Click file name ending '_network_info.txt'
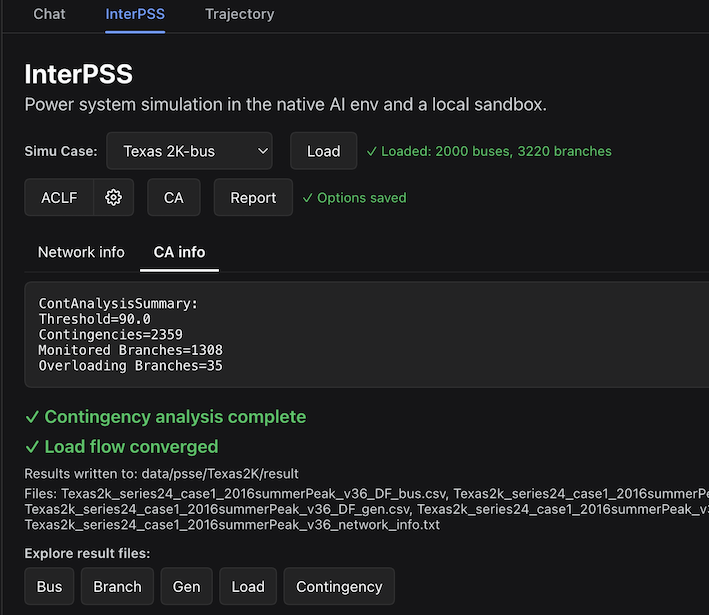The width and height of the screenshot is (709, 615). (x=232, y=525)
